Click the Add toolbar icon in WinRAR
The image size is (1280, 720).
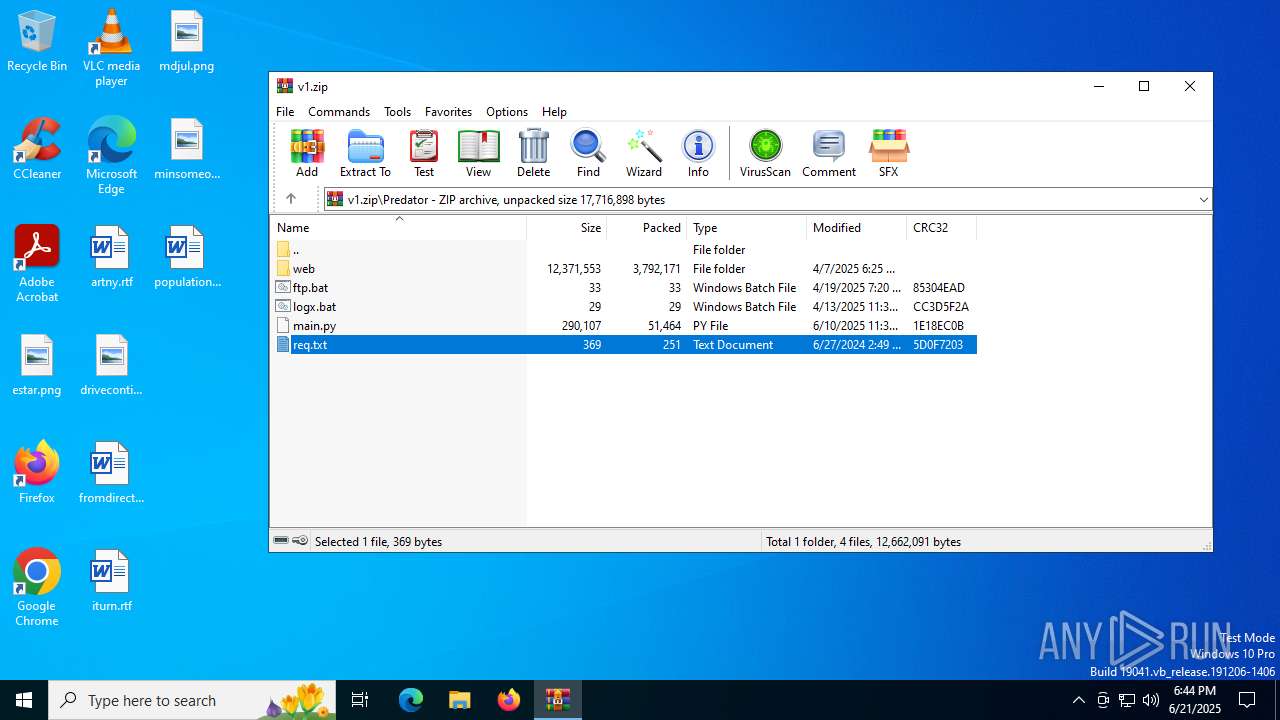pyautogui.click(x=307, y=153)
